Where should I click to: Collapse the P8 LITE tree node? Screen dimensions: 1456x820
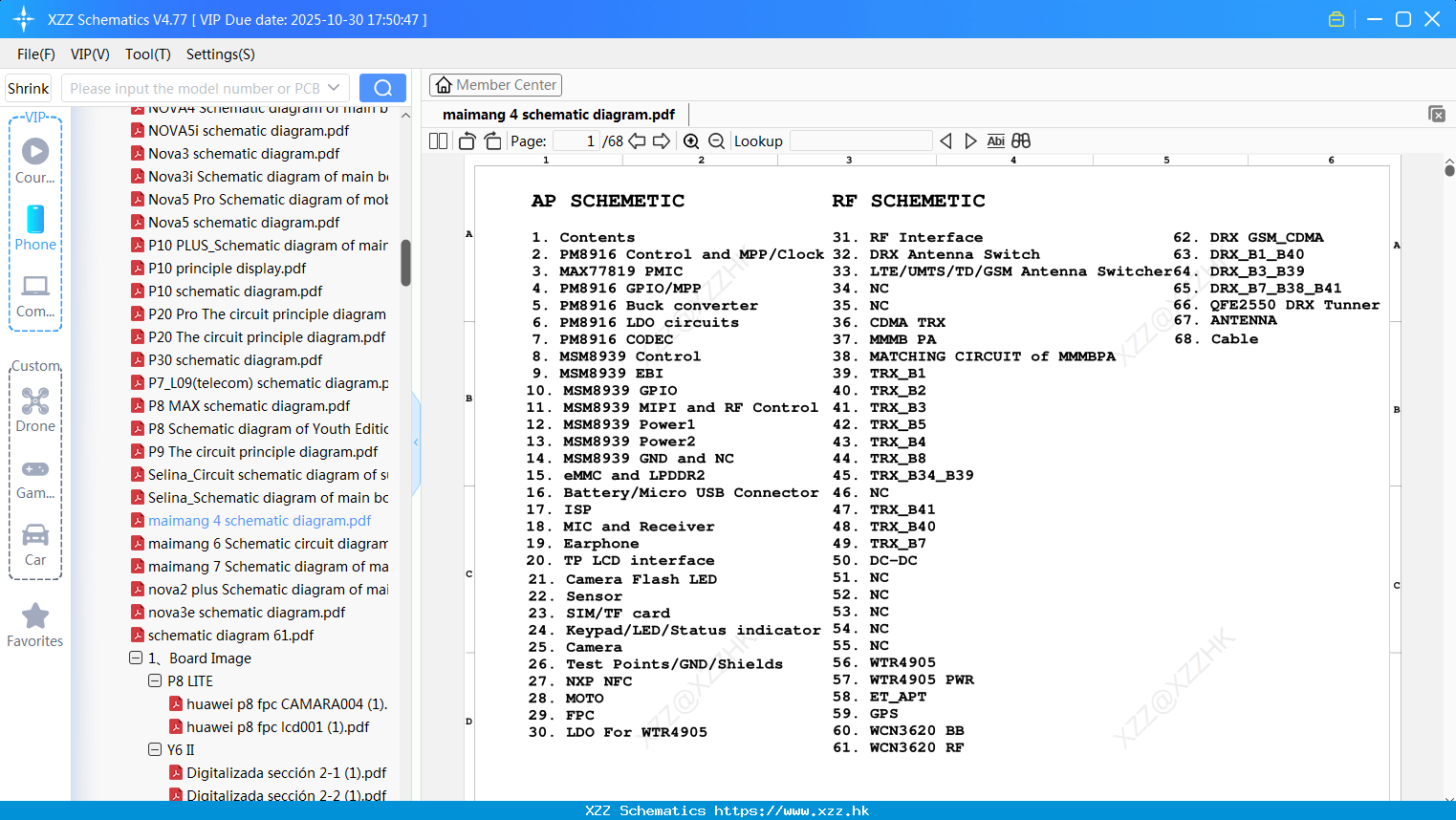click(x=155, y=680)
